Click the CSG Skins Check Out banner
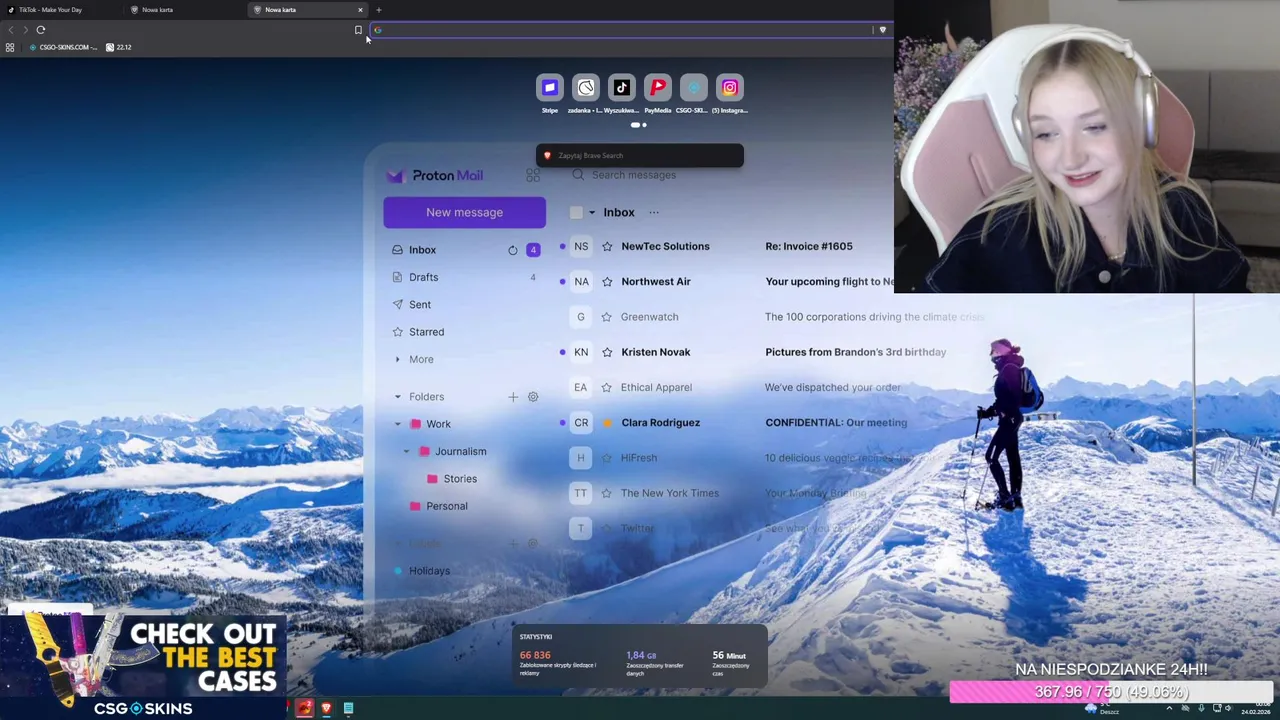1280x720 pixels. (144, 666)
